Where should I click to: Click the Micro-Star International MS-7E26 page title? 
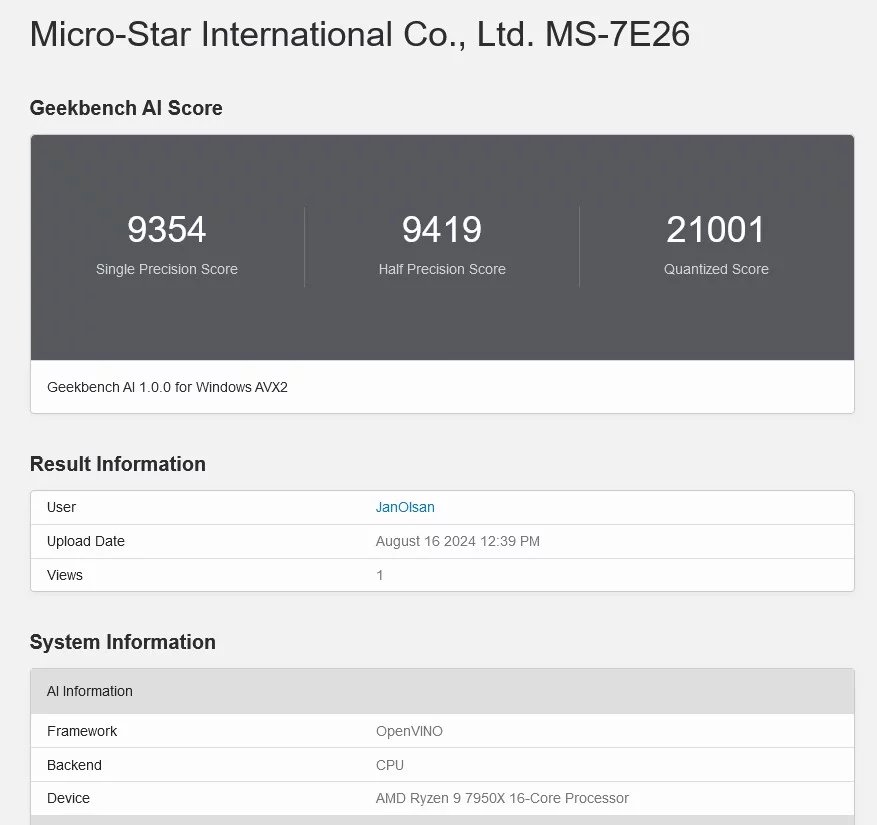[x=360, y=34]
